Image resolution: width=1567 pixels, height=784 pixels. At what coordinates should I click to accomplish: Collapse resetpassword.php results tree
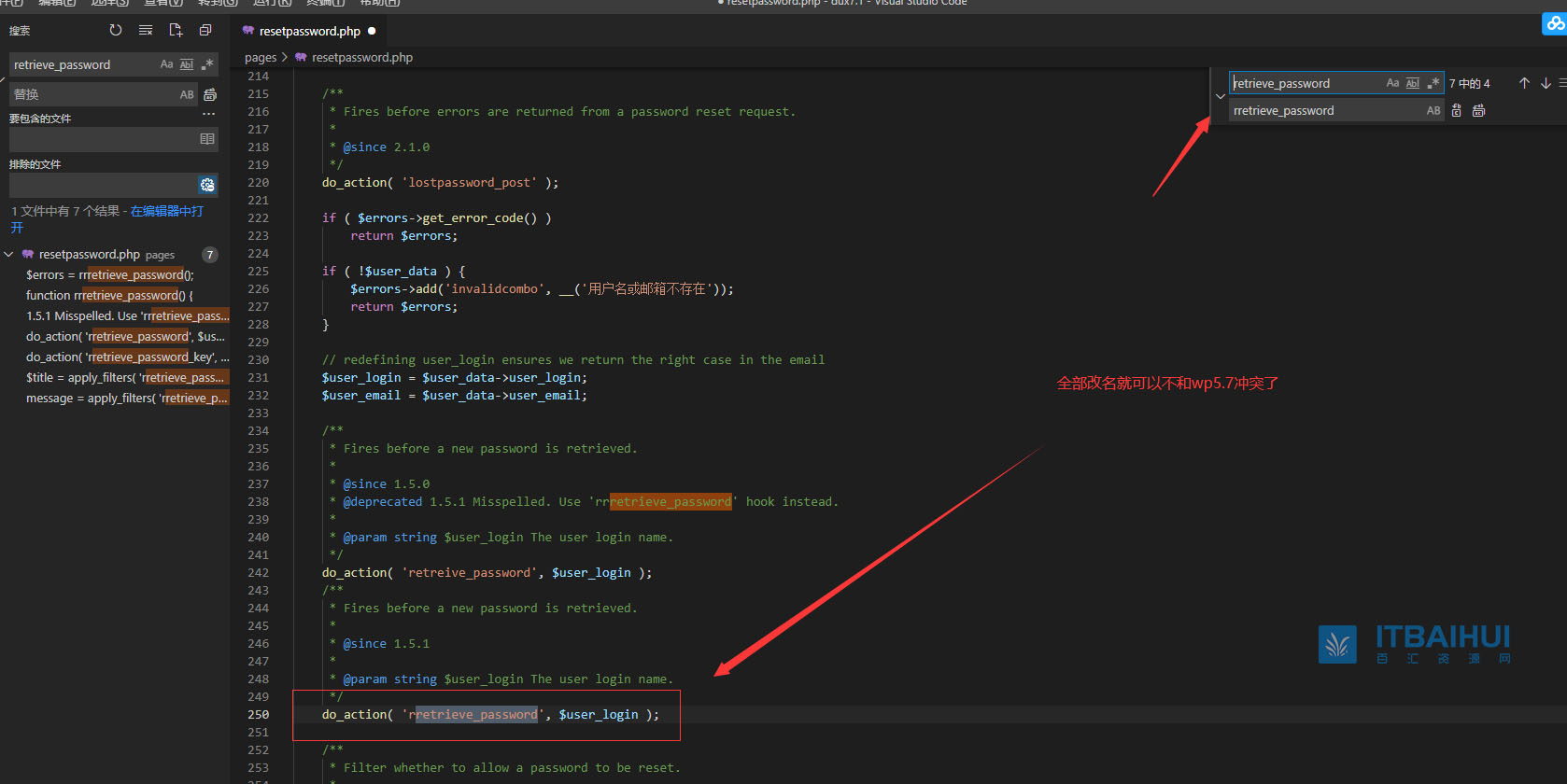[8, 254]
